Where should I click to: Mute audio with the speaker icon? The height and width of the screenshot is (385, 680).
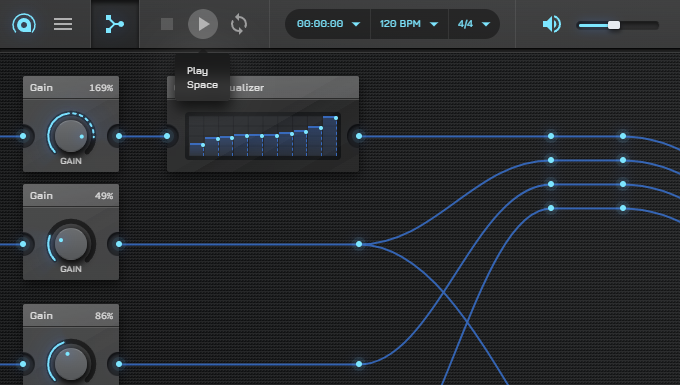pyautogui.click(x=552, y=24)
